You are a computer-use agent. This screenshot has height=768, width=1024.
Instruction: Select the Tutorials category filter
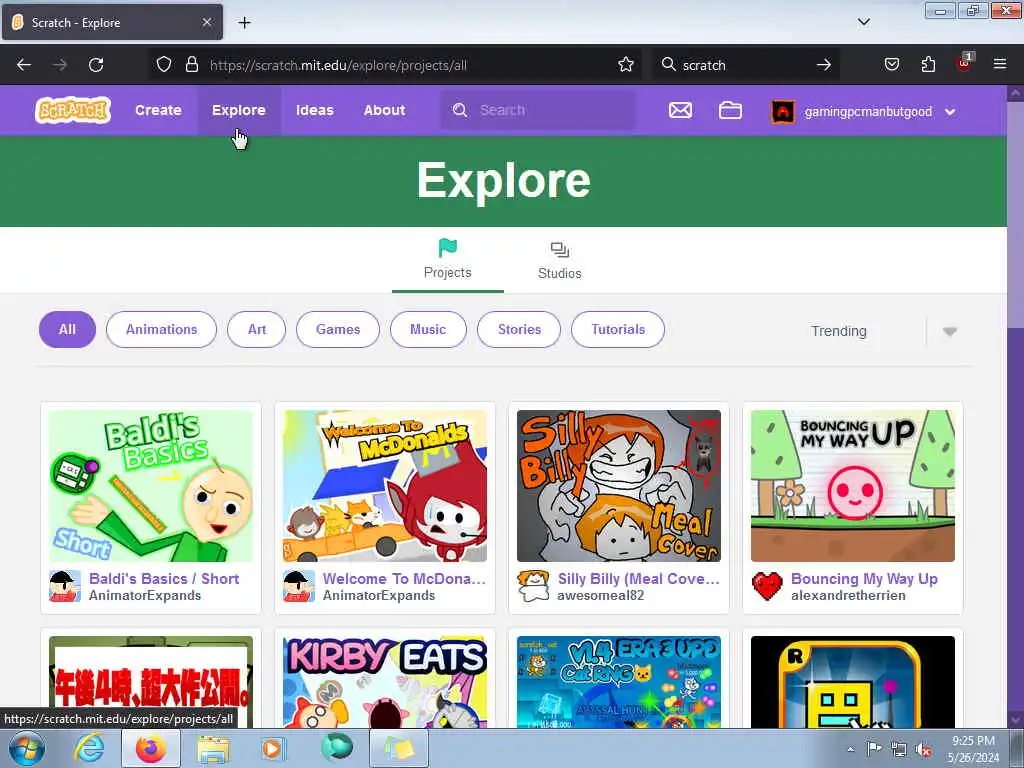618,330
